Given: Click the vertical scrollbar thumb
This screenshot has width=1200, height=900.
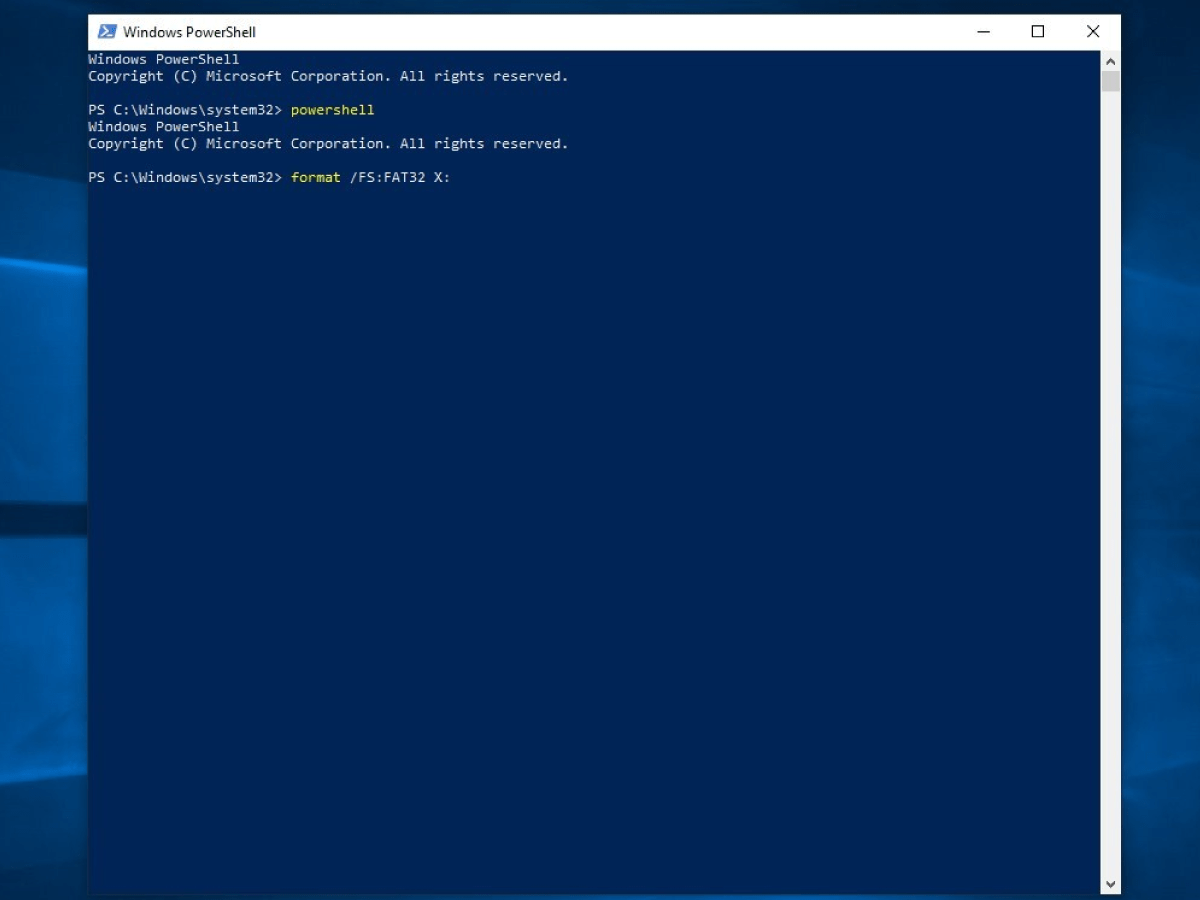Looking at the screenshot, I should click(x=1110, y=81).
